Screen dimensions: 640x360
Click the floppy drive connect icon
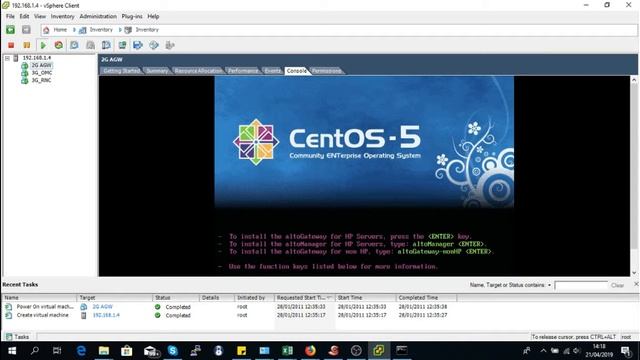(x=138, y=45)
